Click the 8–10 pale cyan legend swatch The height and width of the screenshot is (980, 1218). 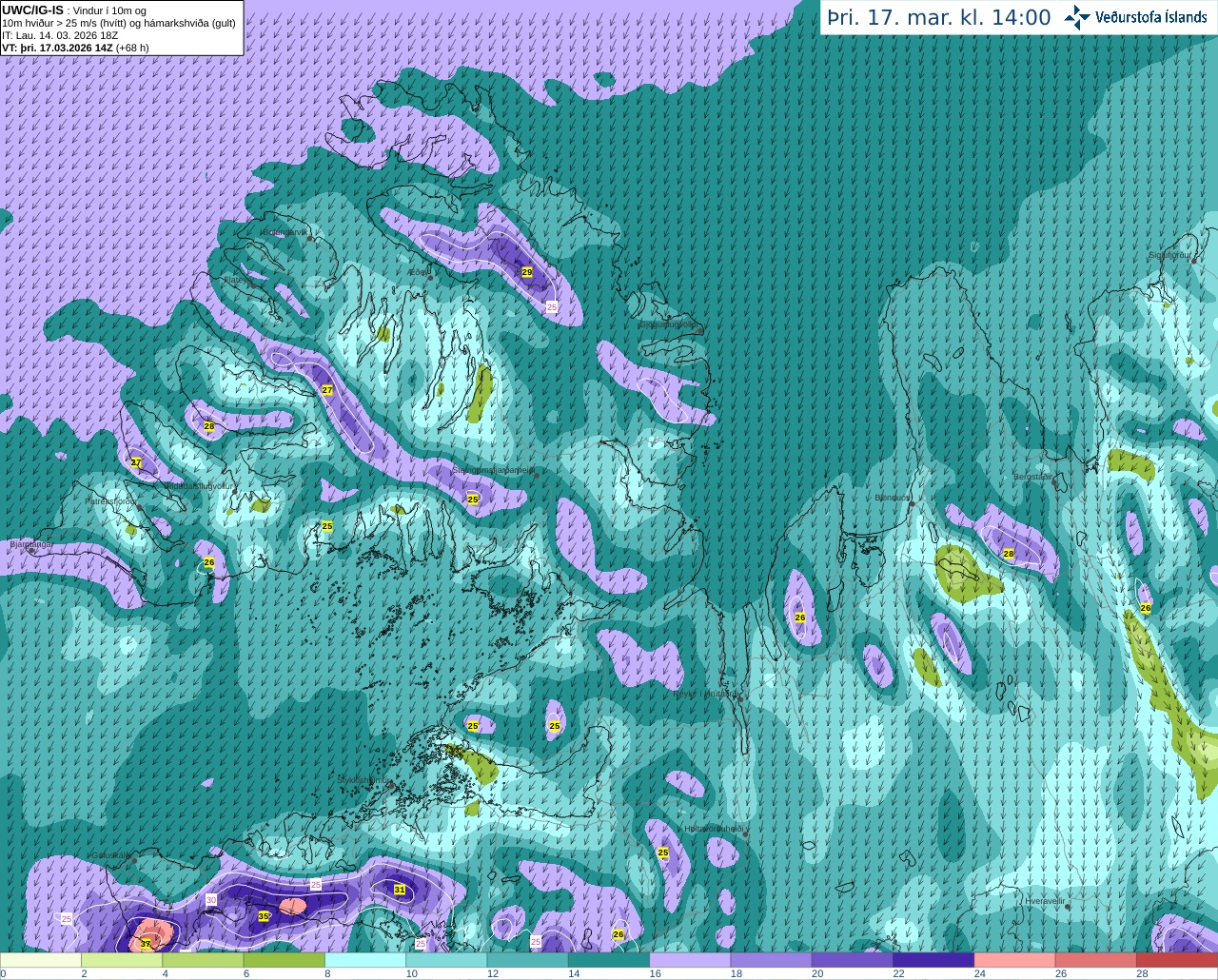[365, 960]
